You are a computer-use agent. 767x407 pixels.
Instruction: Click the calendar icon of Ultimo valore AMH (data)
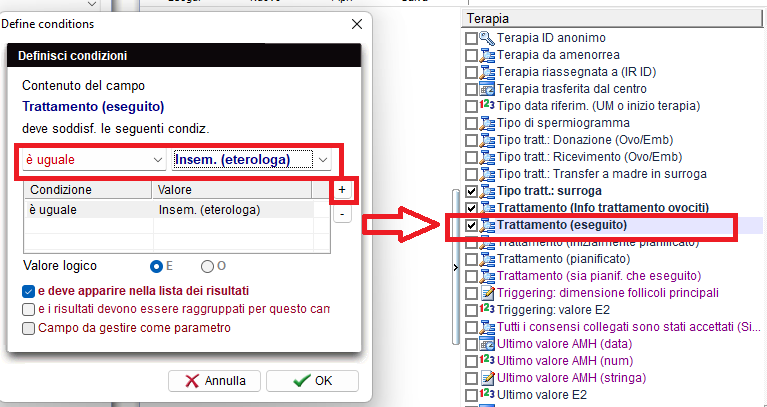(487, 344)
